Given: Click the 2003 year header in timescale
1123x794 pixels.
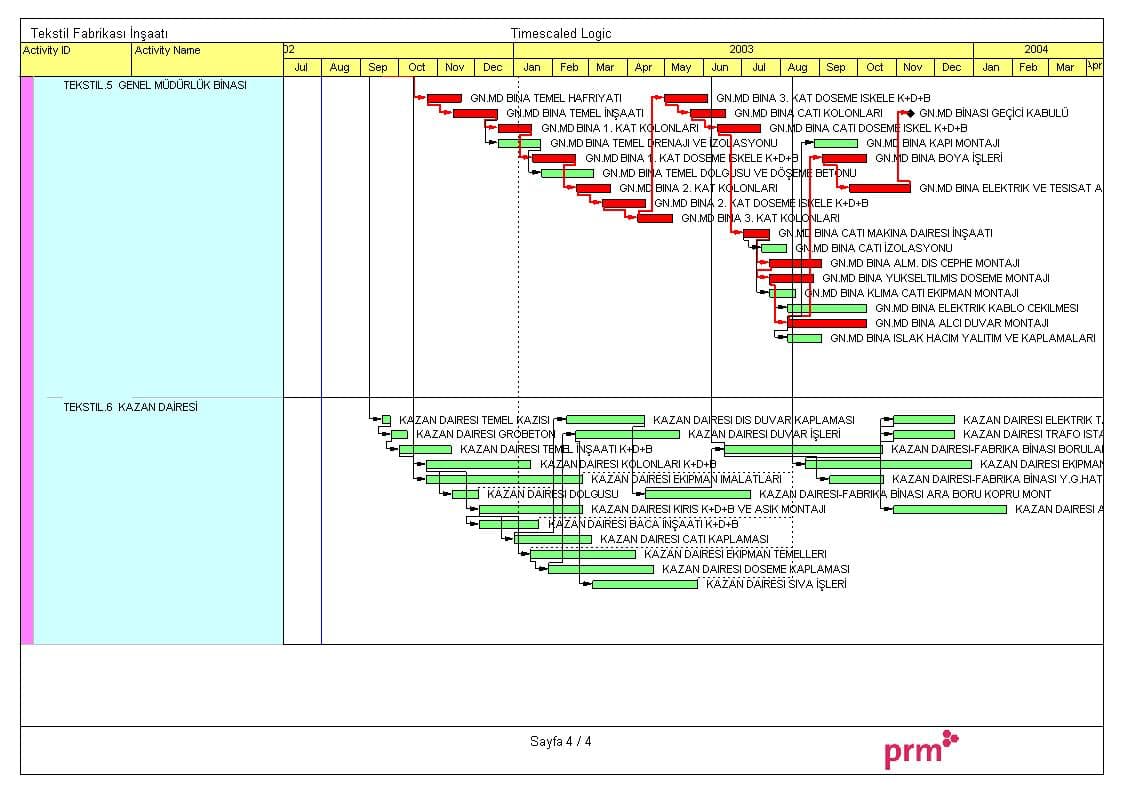Looking at the screenshot, I should click(741, 49).
